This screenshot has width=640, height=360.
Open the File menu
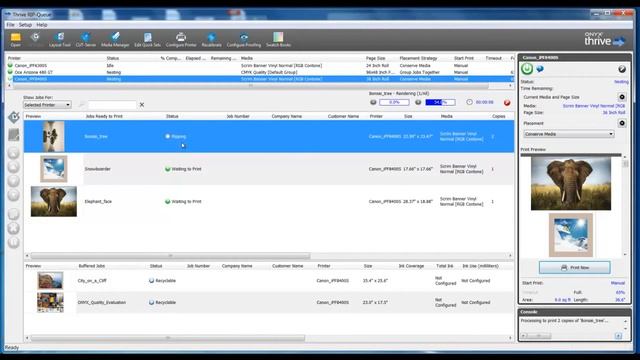click(10, 25)
